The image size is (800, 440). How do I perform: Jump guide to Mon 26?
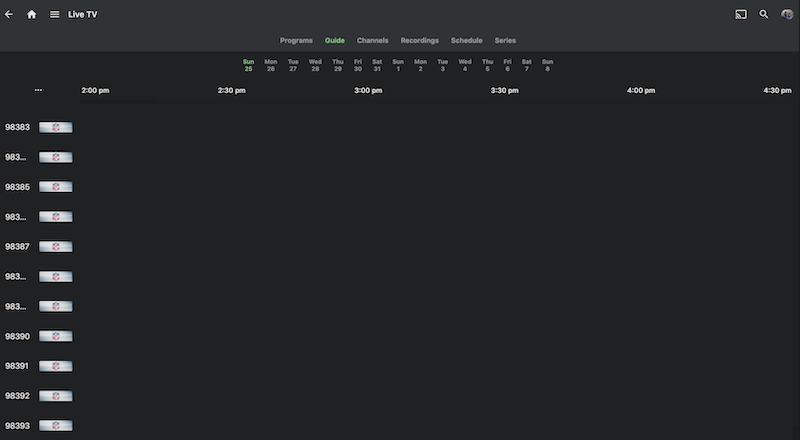pos(270,65)
